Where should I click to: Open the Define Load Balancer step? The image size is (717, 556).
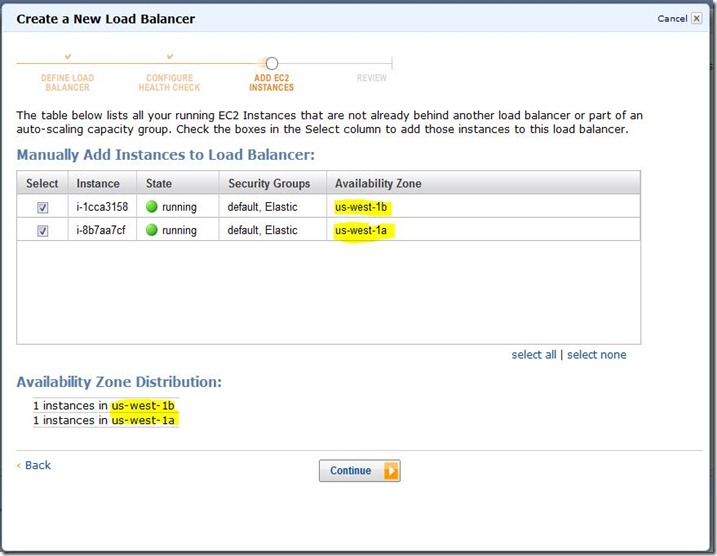click(67, 83)
